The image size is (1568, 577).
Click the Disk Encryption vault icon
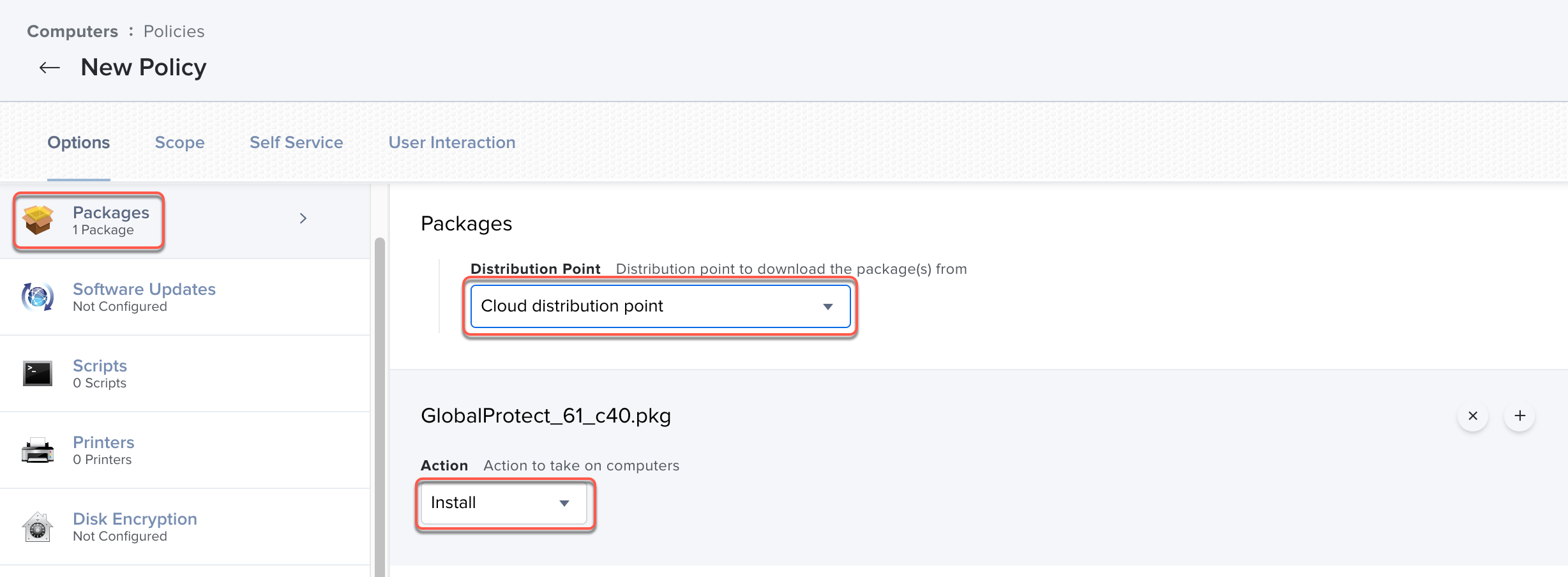click(x=38, y=527)
